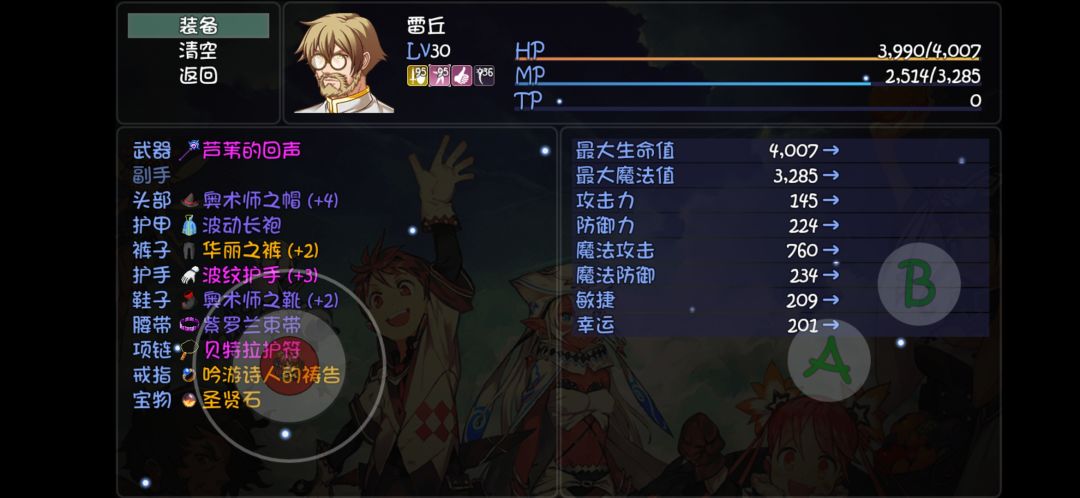Tap the red virtual joystick center
Image resolution: width=1080 pixels, height=498 pixels.
(x=292, y=367)
